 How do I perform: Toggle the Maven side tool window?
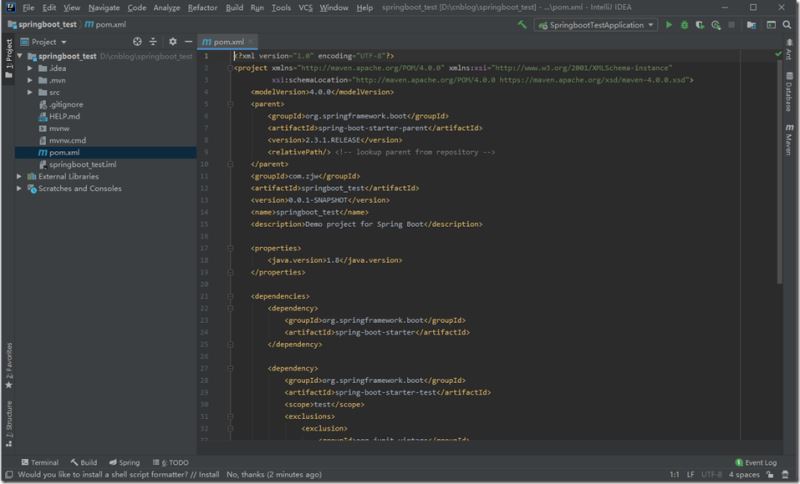tap(789, 140)
